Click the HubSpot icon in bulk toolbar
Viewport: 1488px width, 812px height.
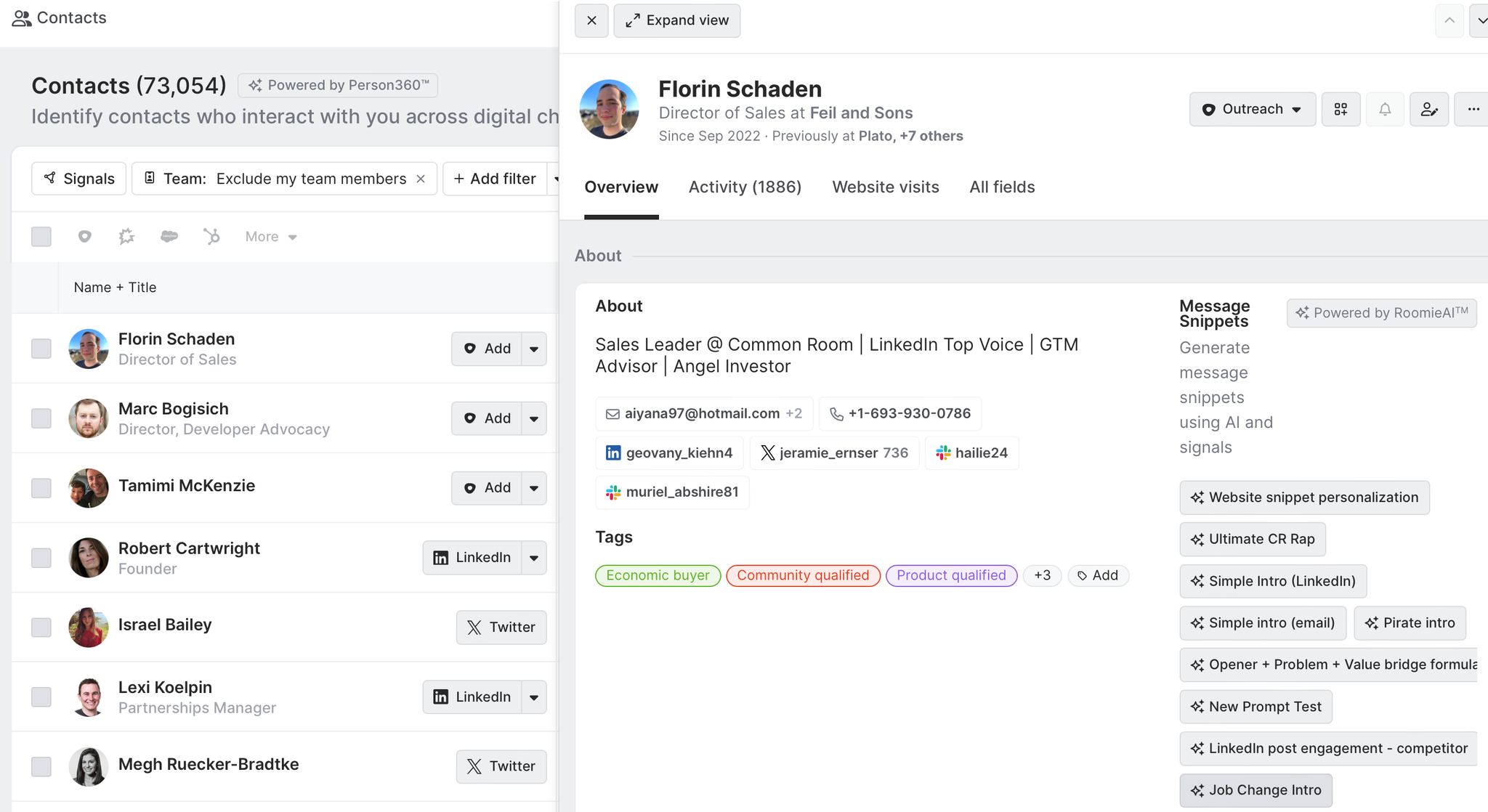coord(211,236)
